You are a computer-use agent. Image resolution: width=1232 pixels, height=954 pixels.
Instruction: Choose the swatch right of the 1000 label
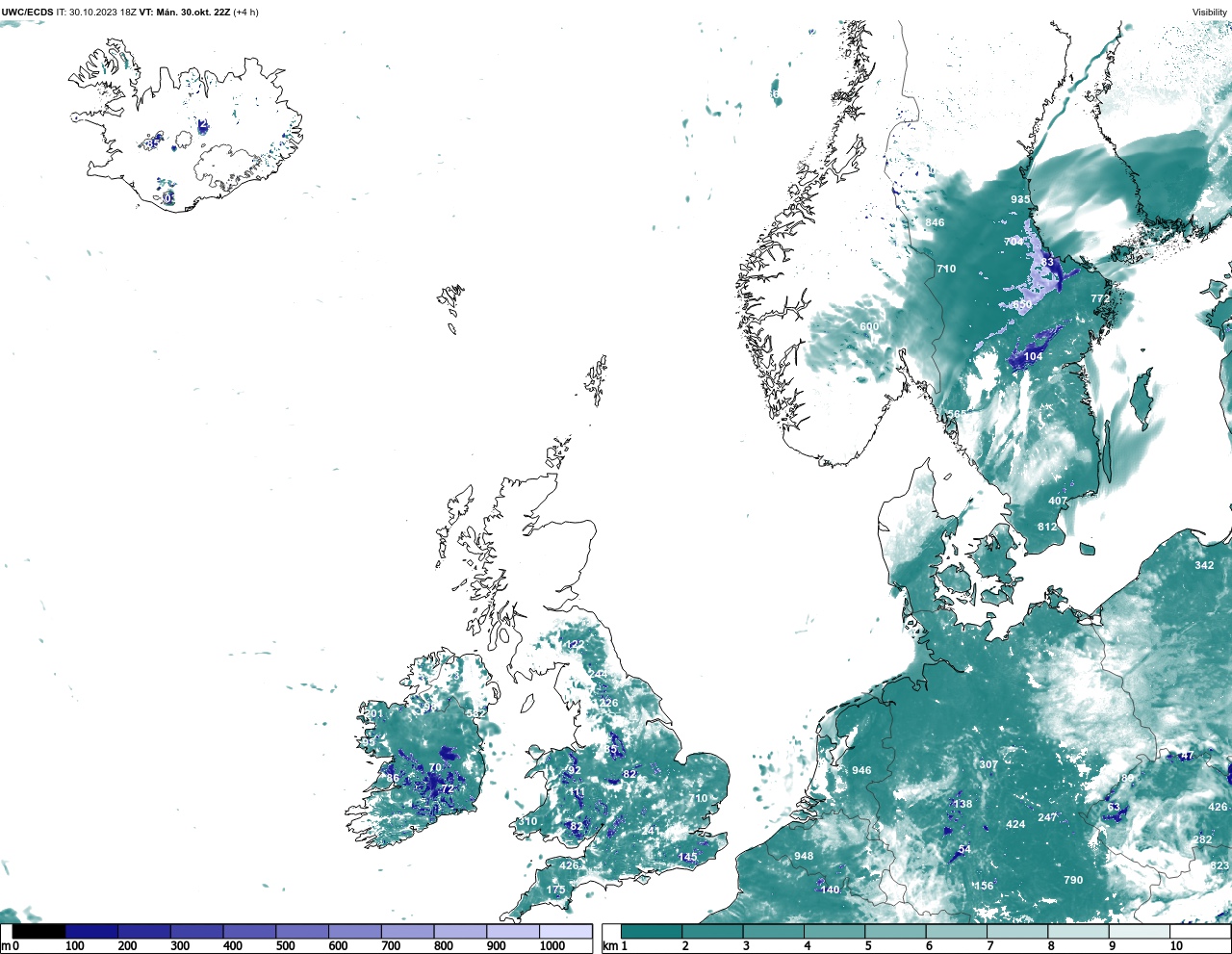566,932
